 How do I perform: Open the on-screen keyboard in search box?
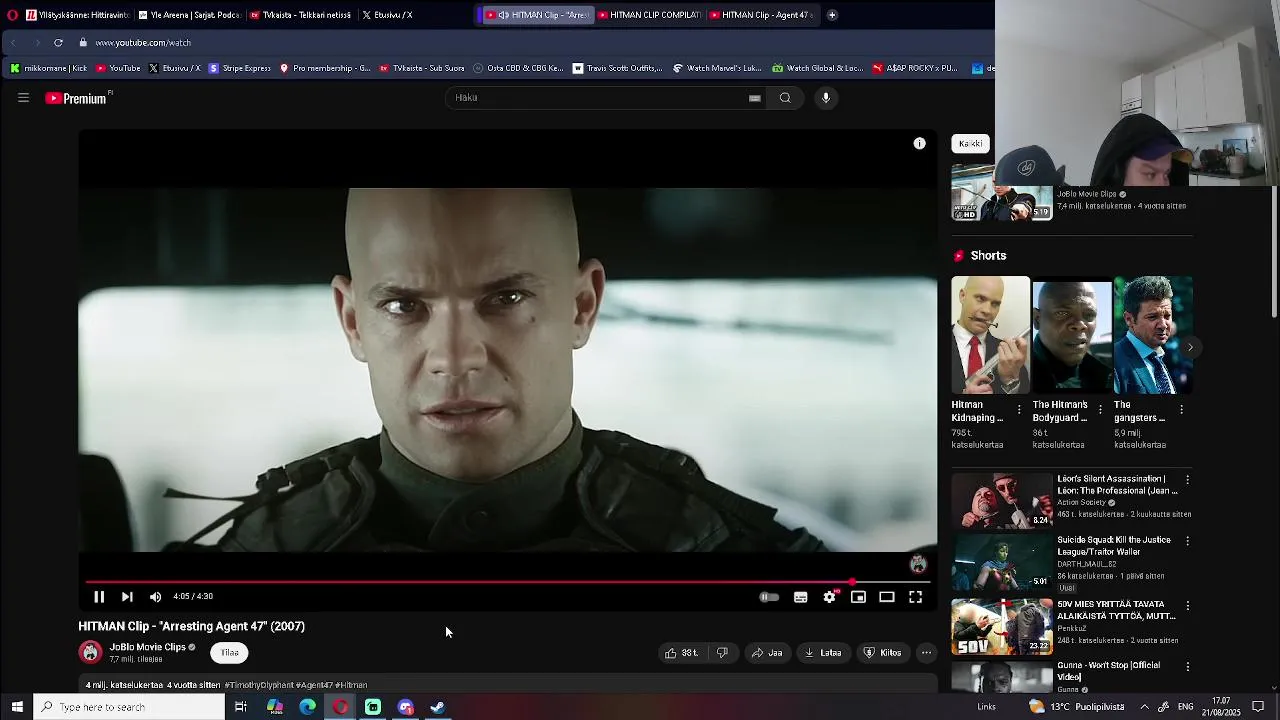755,98
